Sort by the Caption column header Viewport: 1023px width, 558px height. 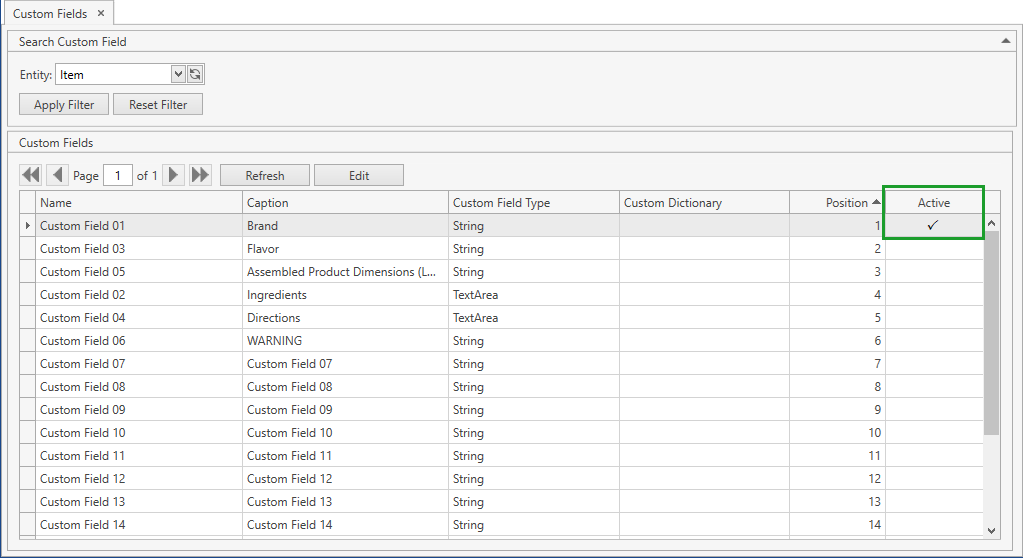click(x=345, y=202)
